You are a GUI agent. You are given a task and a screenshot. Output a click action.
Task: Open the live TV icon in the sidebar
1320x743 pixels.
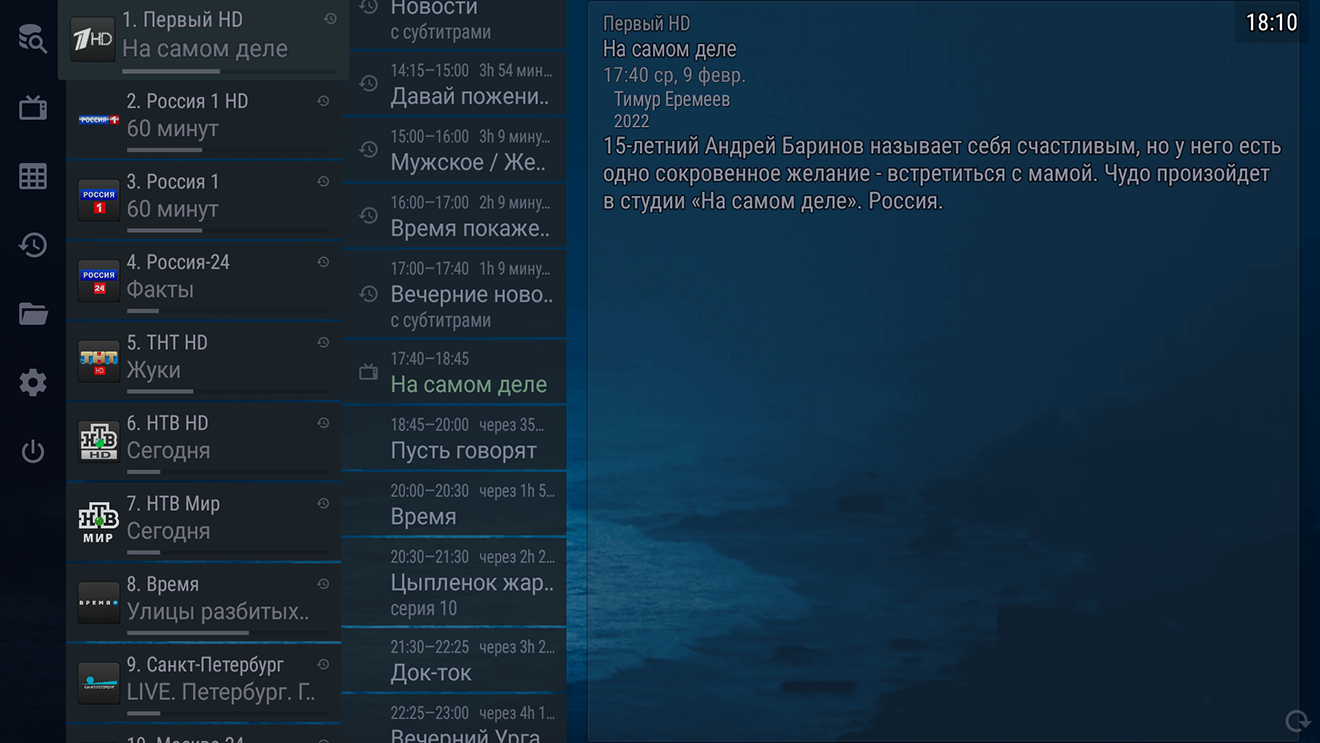(x=32, y=107)
